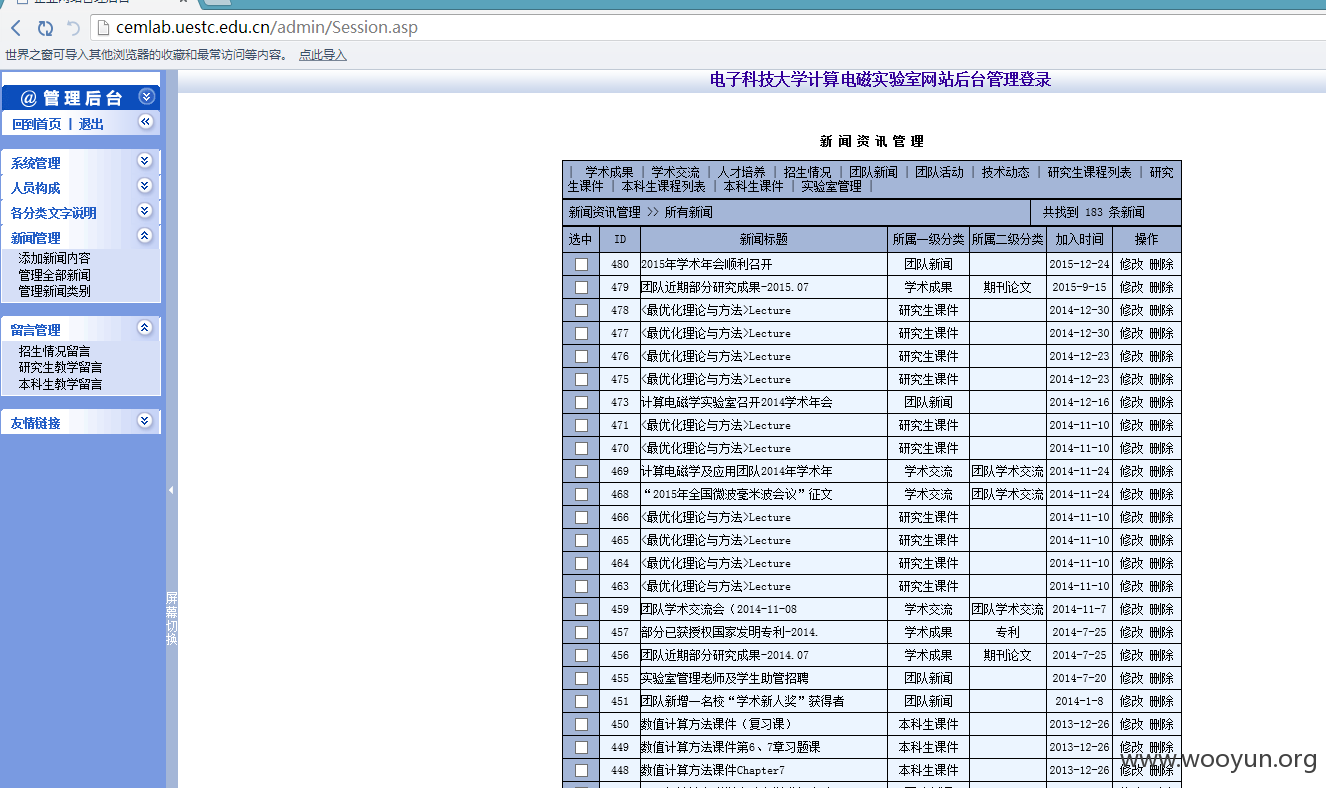Check the box for news ID 469

581,471
